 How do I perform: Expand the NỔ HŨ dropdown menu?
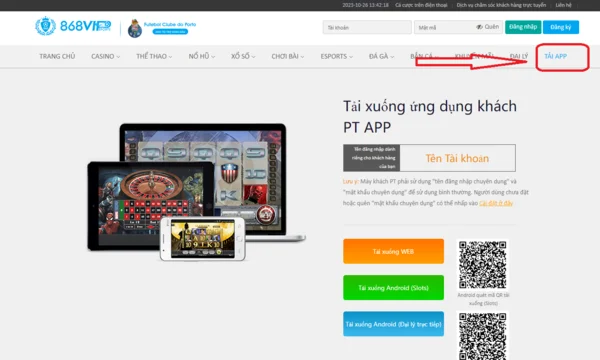[x=202, y=56]
